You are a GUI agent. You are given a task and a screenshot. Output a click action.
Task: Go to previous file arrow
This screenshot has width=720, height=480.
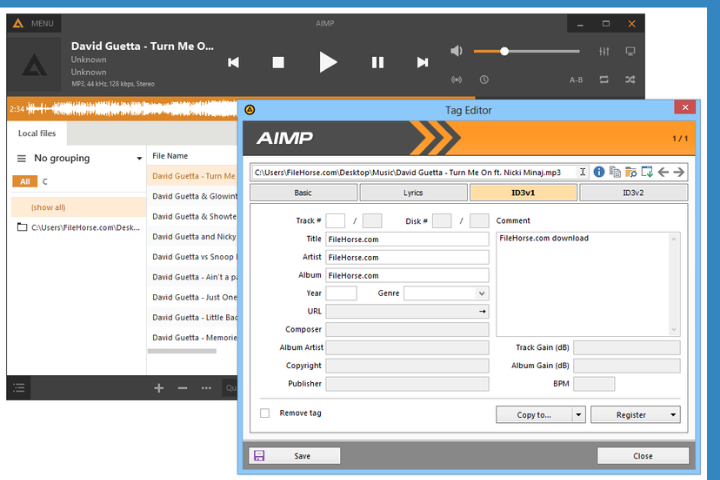(663, 172)
